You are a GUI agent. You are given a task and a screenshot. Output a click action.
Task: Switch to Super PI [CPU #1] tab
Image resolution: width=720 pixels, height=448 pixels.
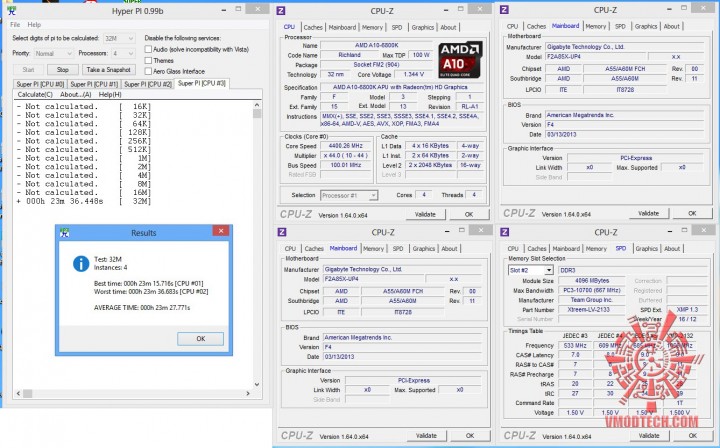(94, 84)
